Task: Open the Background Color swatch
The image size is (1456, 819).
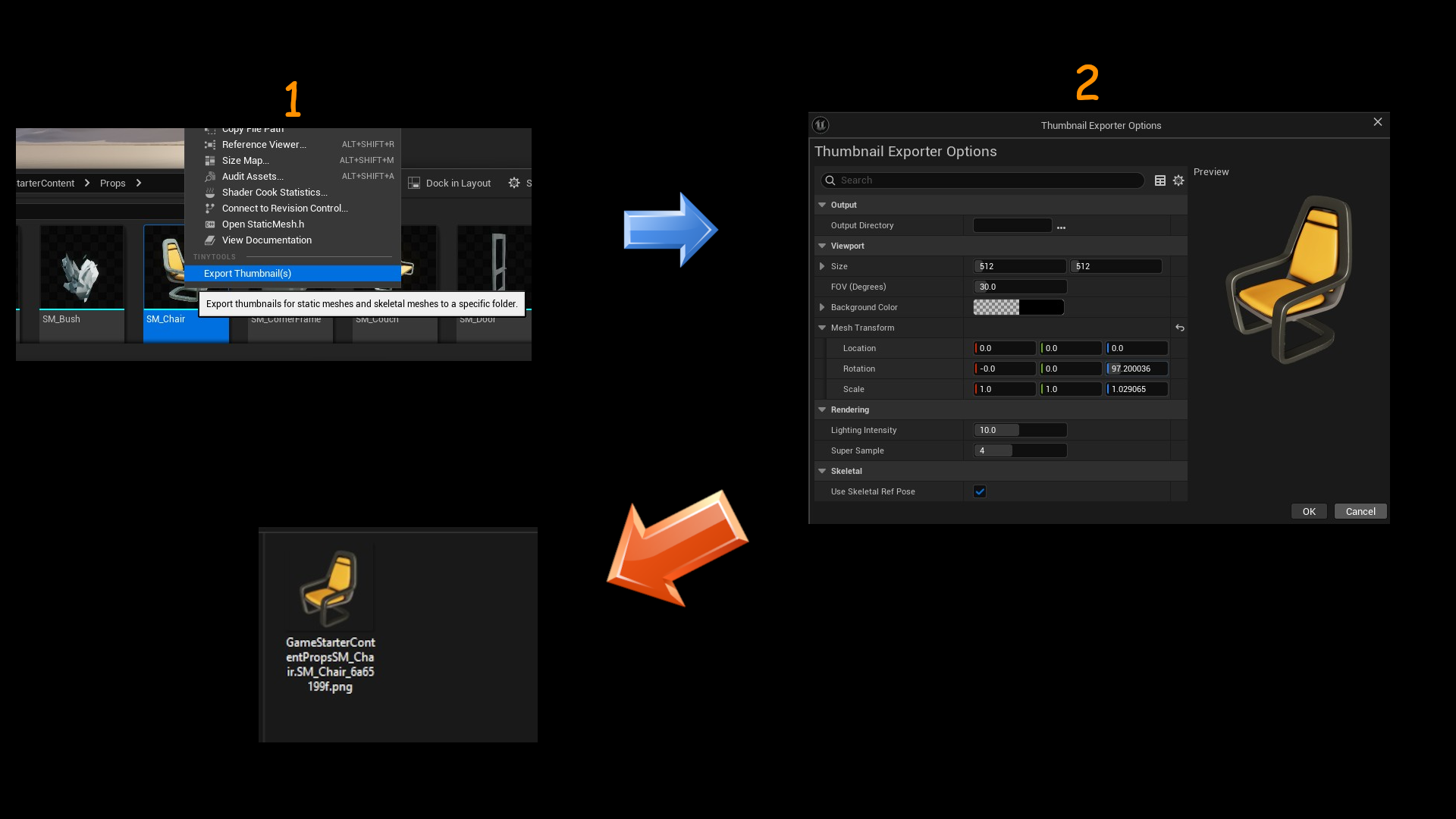Action: pyautogui.click(x=1018, y=308)
